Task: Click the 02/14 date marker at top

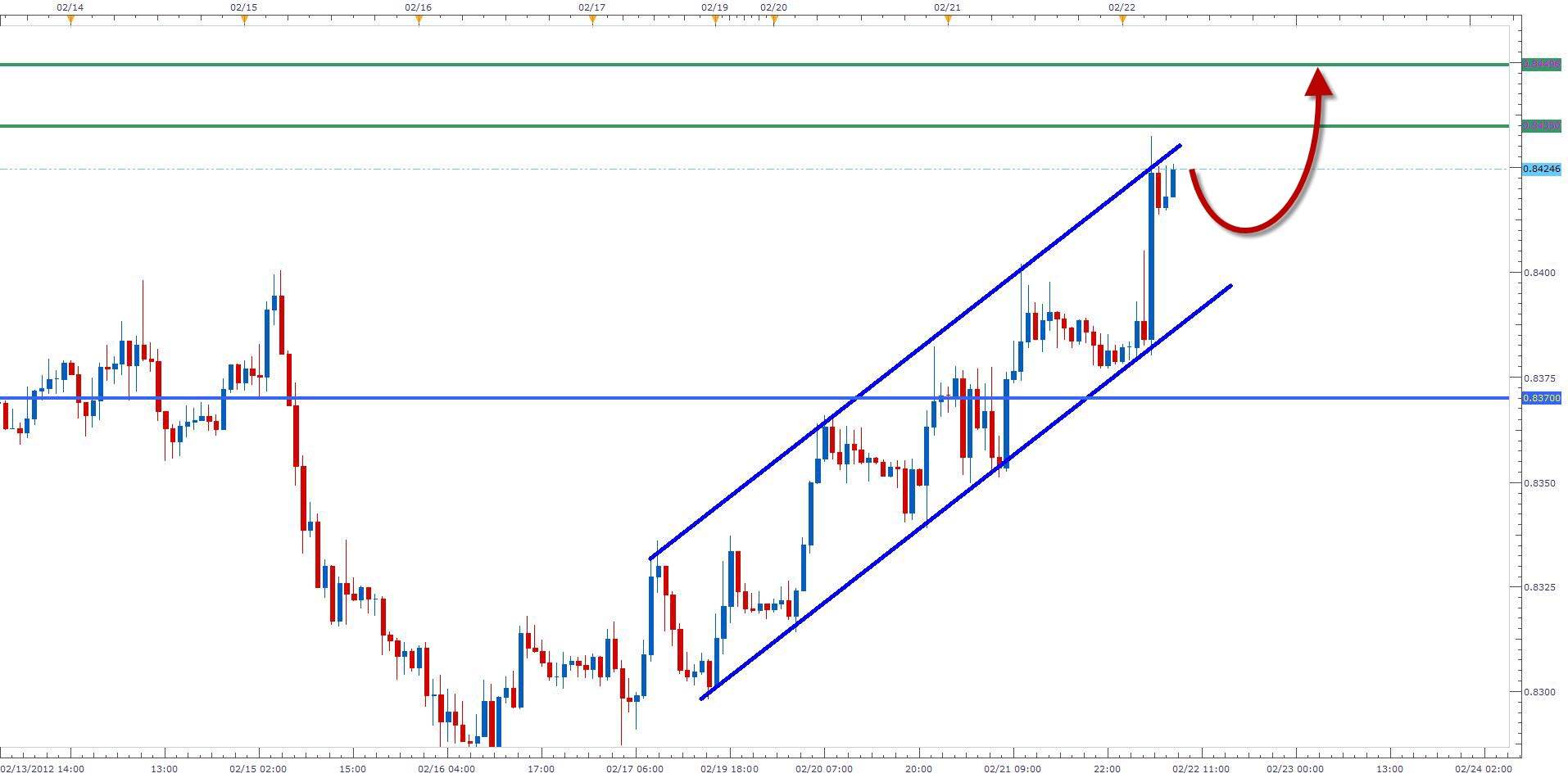Action: click(x=70, y=7)
